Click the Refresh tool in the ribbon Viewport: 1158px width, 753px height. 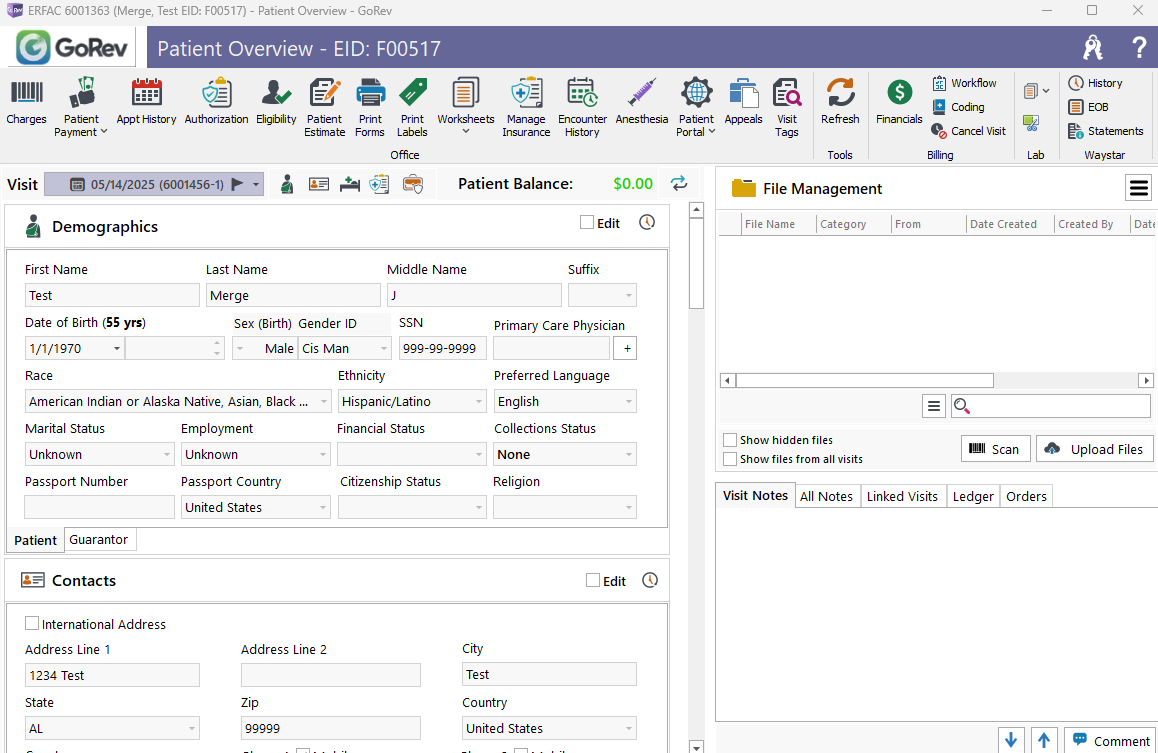pyautogui.click(x=840, y=101)
